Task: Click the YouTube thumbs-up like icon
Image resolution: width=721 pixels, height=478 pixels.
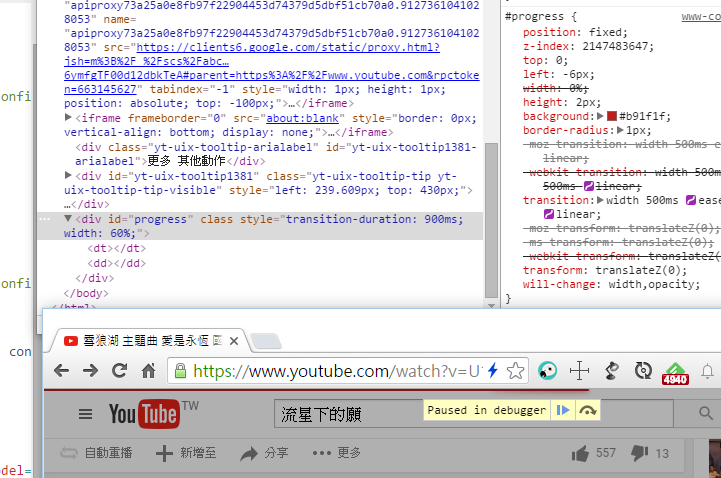Action: click(579, 454)
